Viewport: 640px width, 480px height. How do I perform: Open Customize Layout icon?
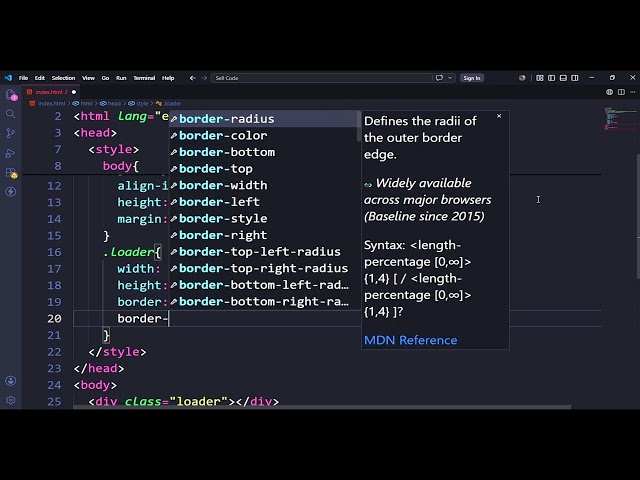click(540, 78)
